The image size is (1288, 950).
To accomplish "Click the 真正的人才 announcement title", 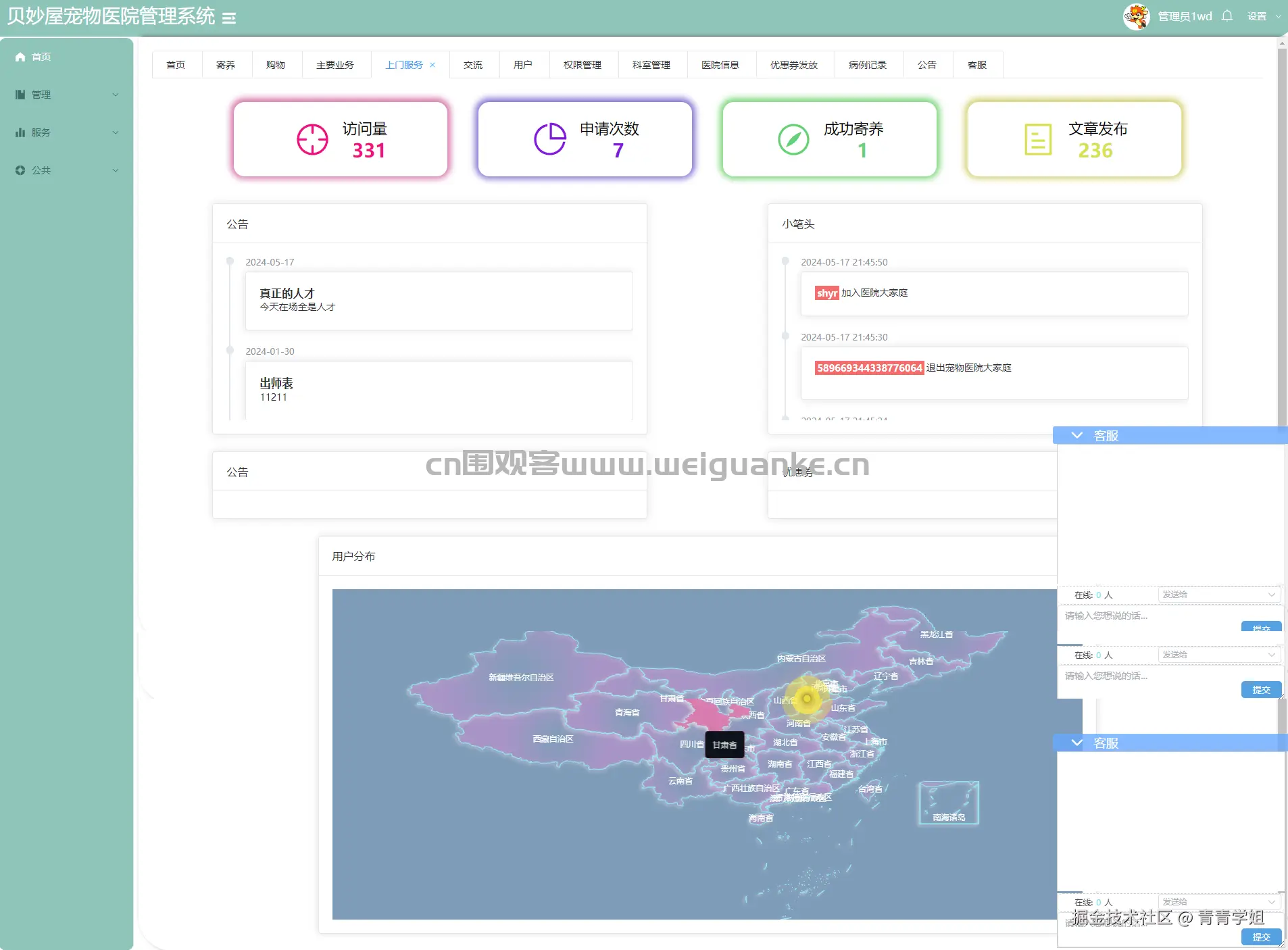I will [x=287, y=293].
